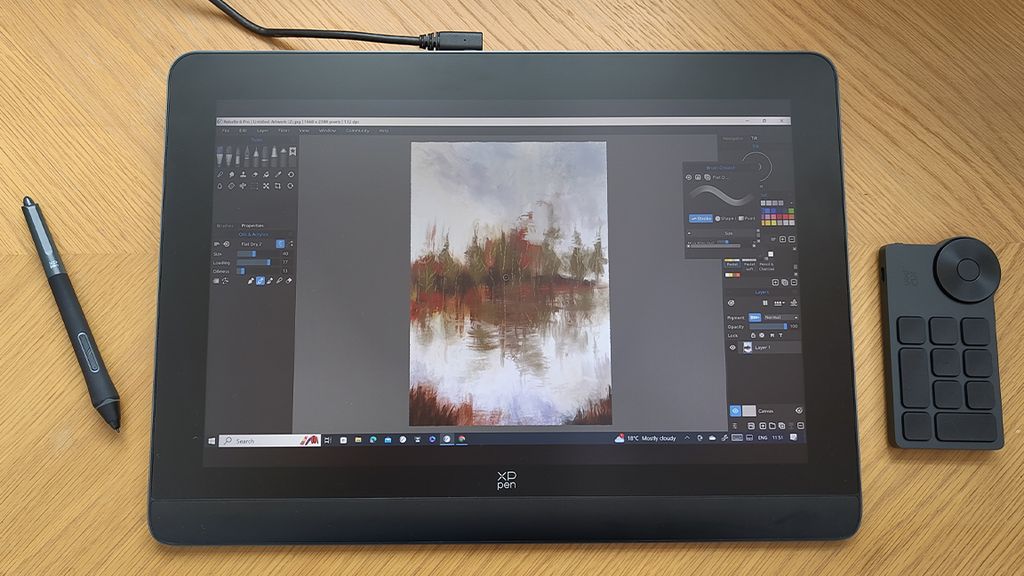Open the Window menu

328,132
